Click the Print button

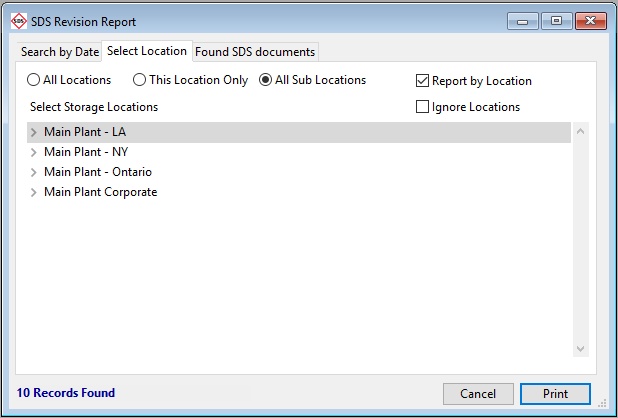[x=555, y=394]
